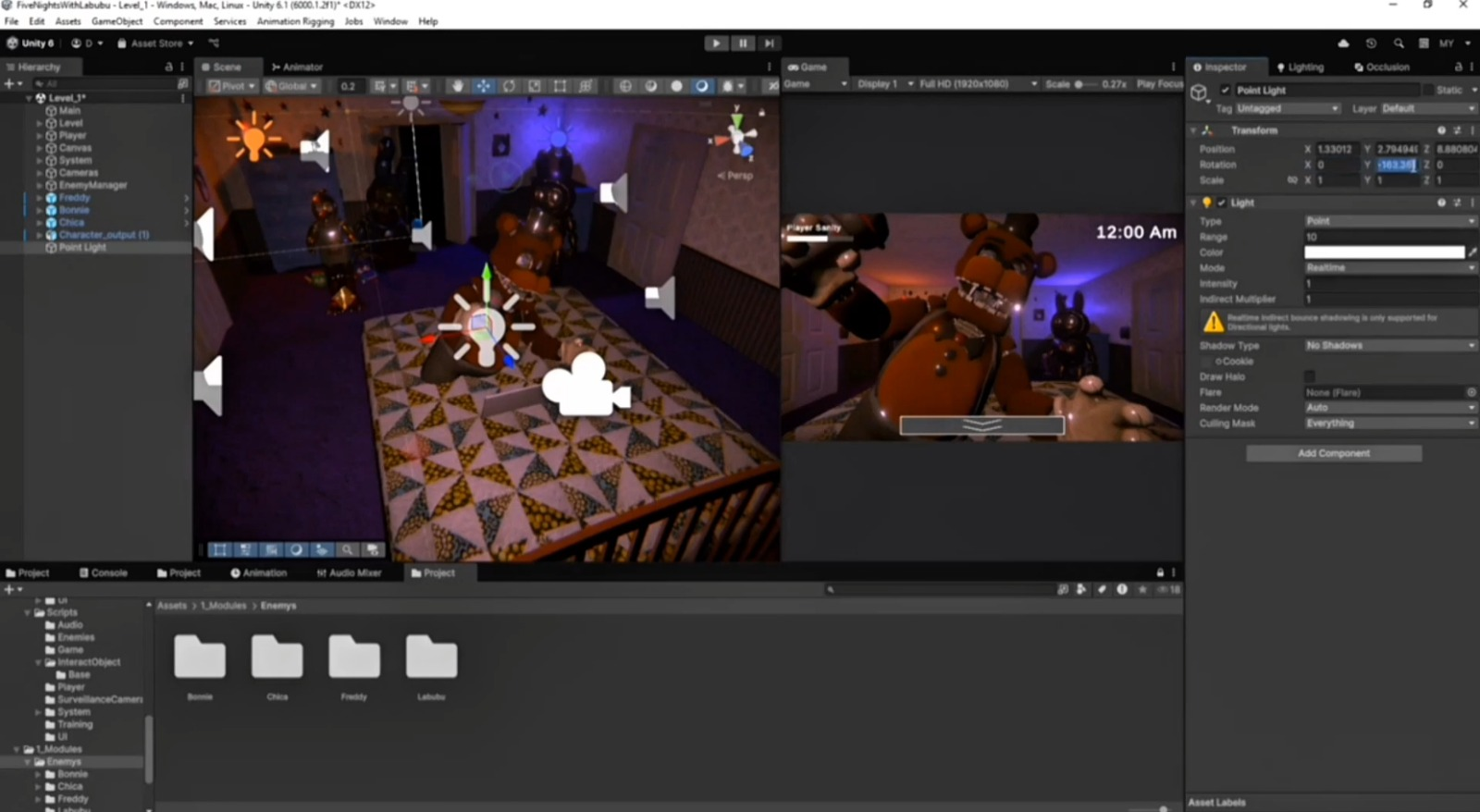Switch to the Lighting tab

[1300, 67]
